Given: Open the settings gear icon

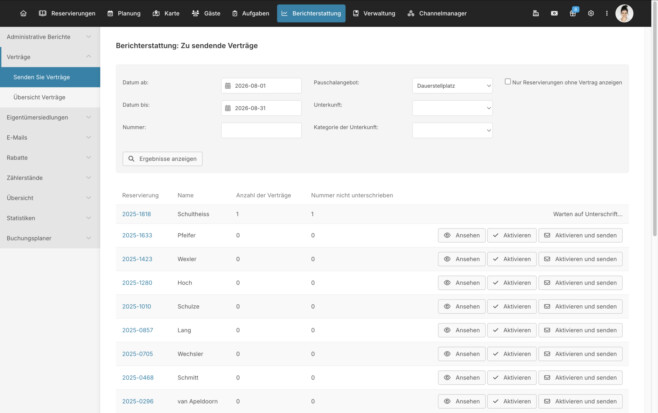Looking at the screenshot, I should (591, 13).
